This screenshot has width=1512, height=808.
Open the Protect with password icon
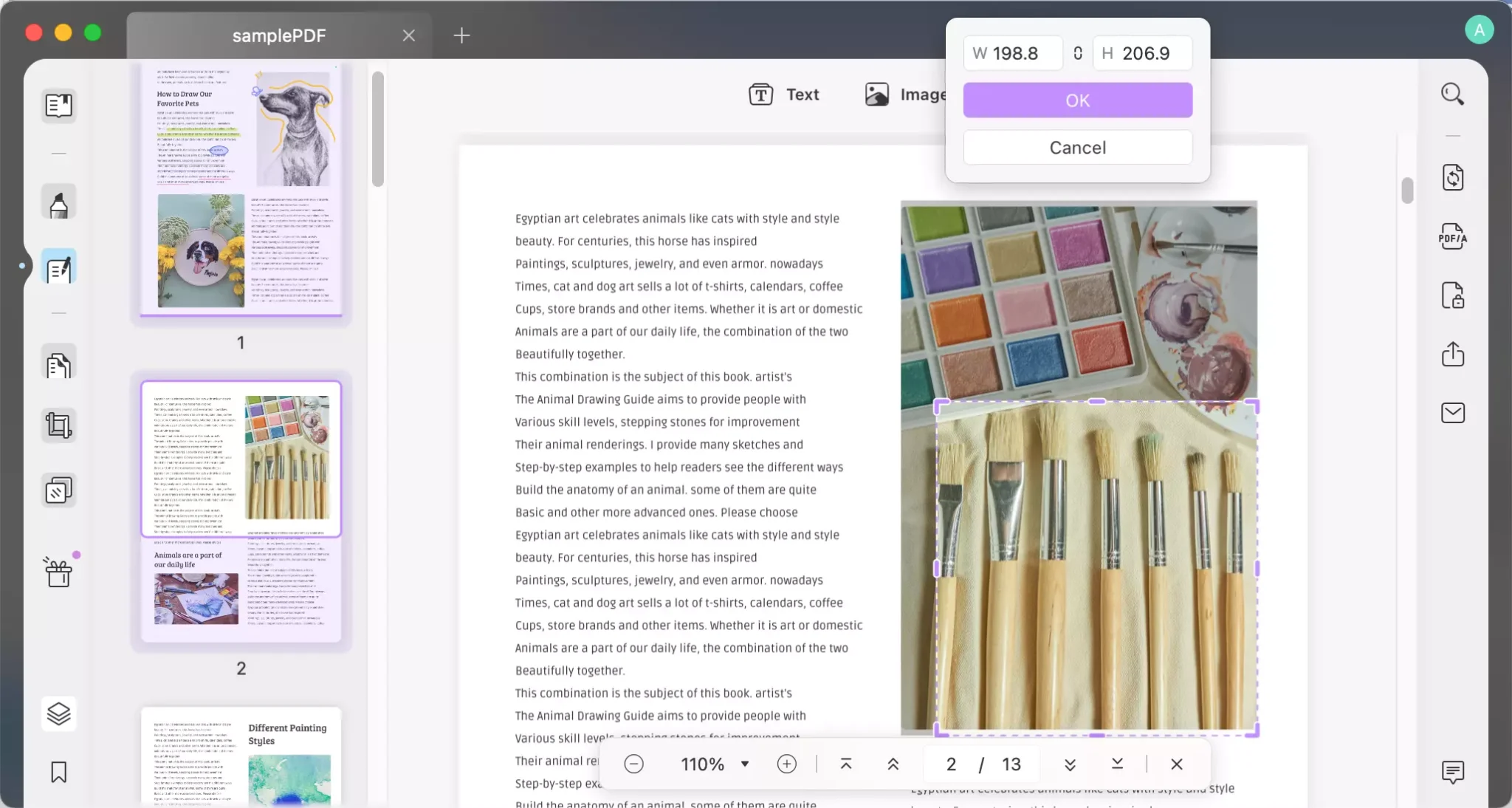(x=1452, y=295)
